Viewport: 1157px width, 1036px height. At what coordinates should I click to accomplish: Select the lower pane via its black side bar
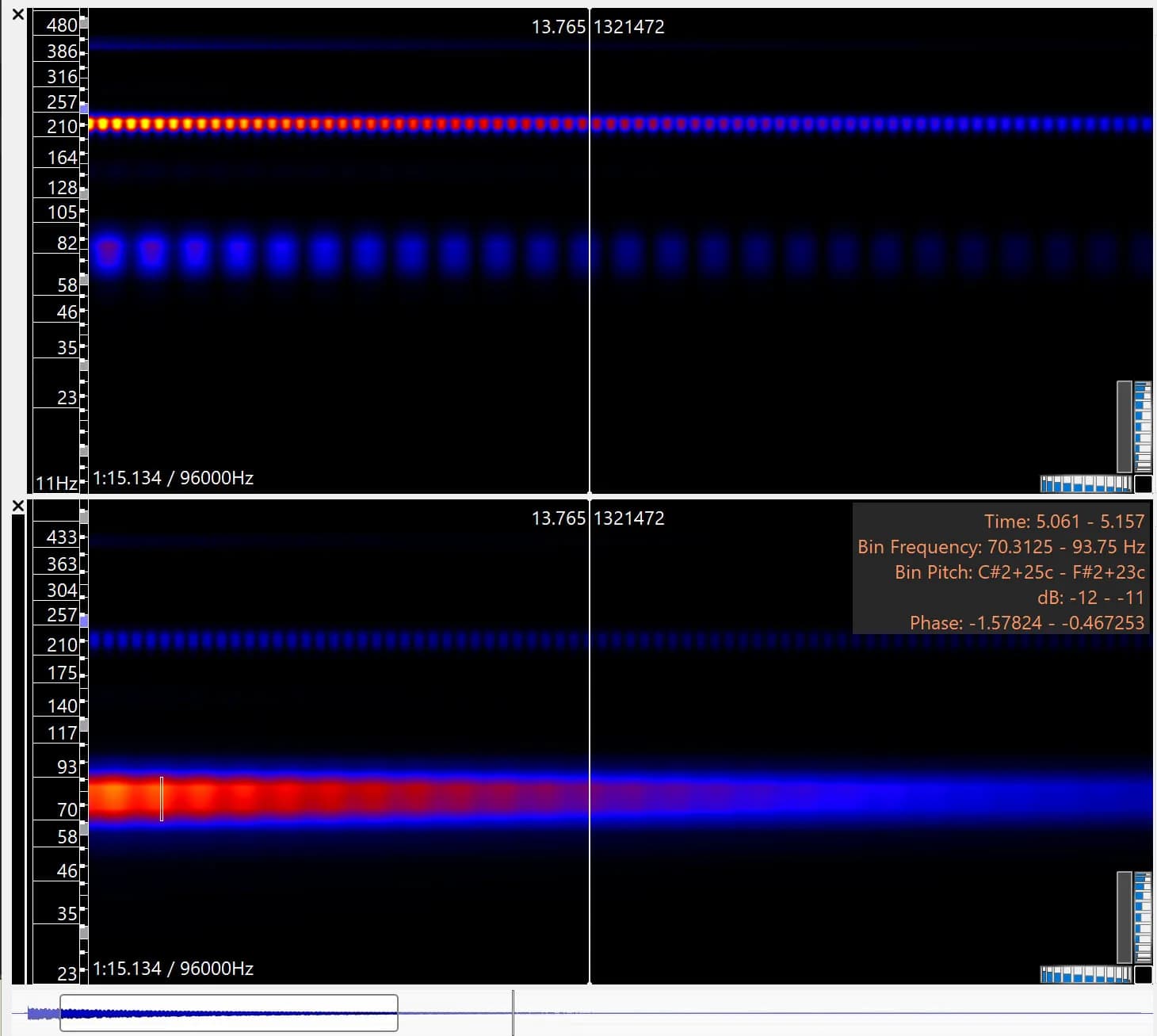point(19,749)
